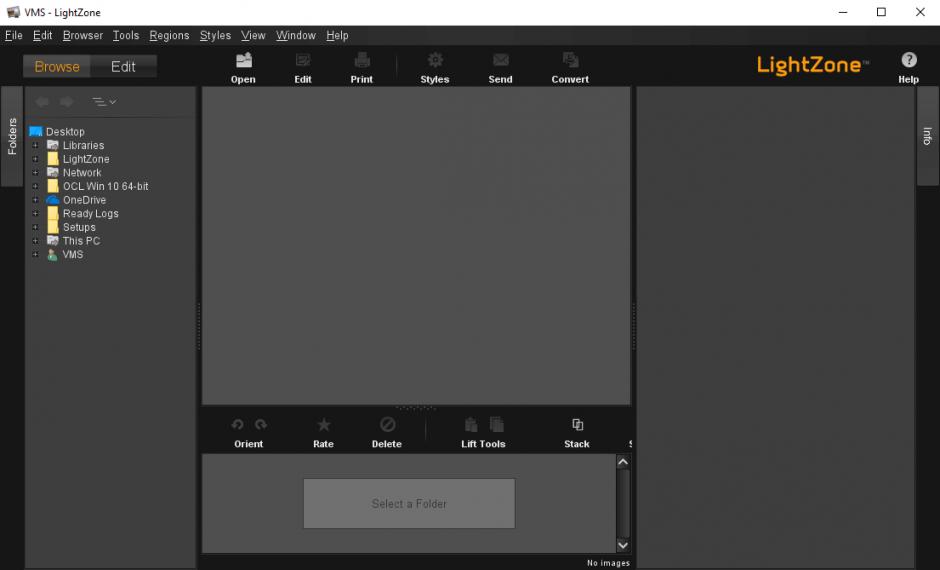
Task: Open the Help menu
Action: point(338,35)
